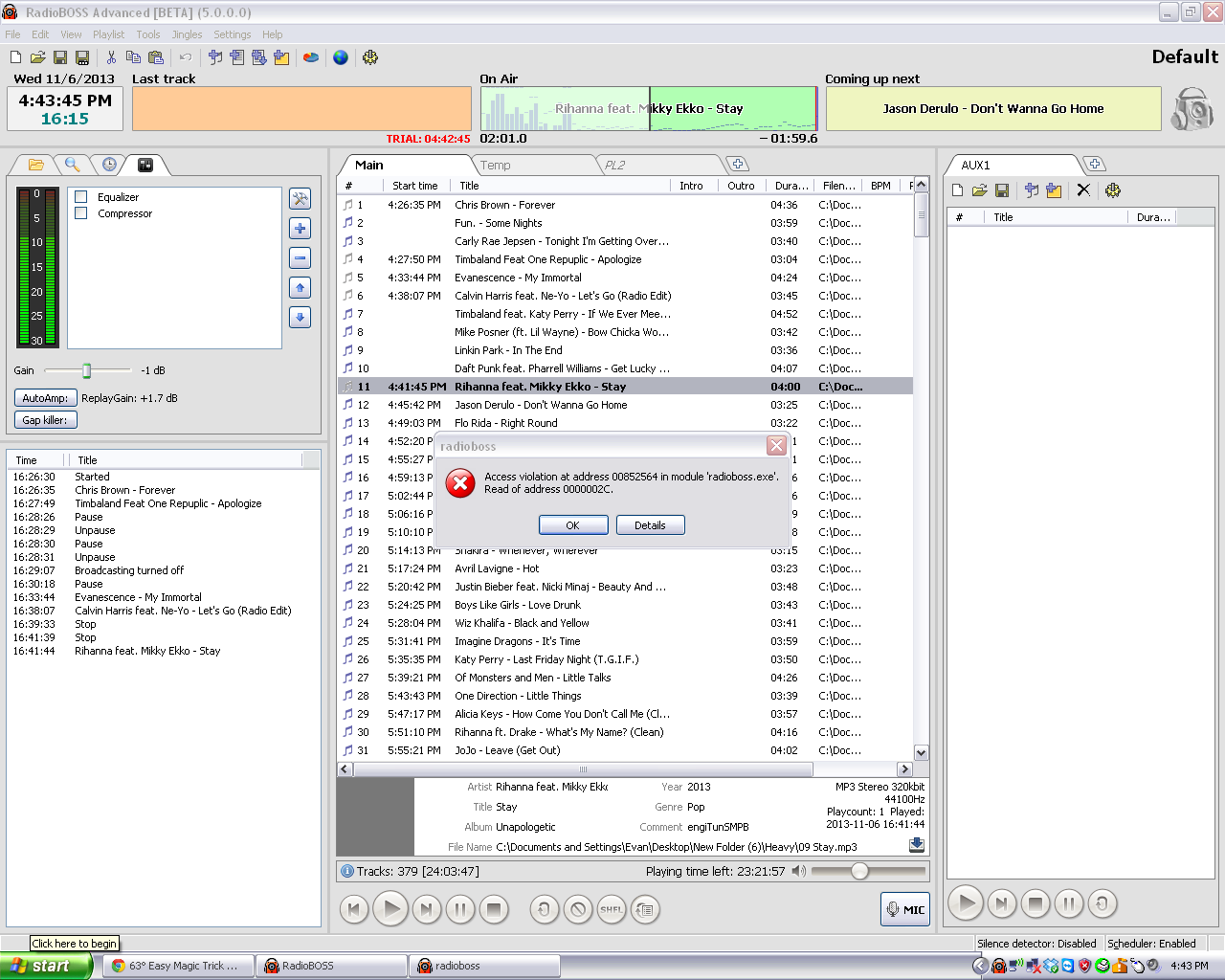Enable the Equalizer checkbox
Image resolution: width=1225 pixels, height=980 pixels.
point(81,197)
